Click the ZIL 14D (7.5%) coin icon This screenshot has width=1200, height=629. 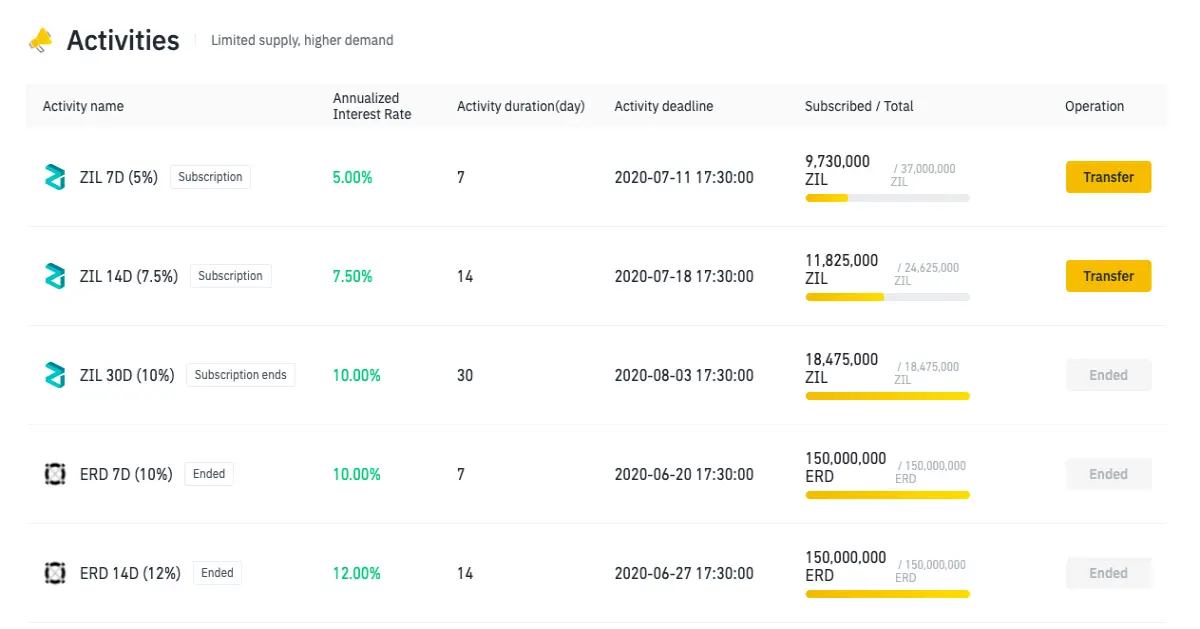pos(55,276)
